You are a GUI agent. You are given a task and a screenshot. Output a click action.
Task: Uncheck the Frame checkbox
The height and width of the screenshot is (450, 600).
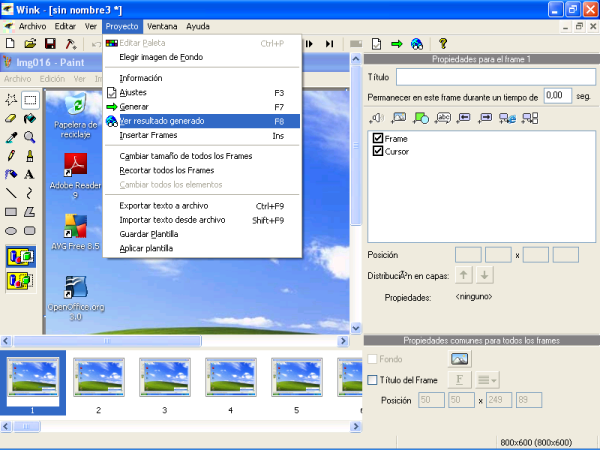[378, 138]
